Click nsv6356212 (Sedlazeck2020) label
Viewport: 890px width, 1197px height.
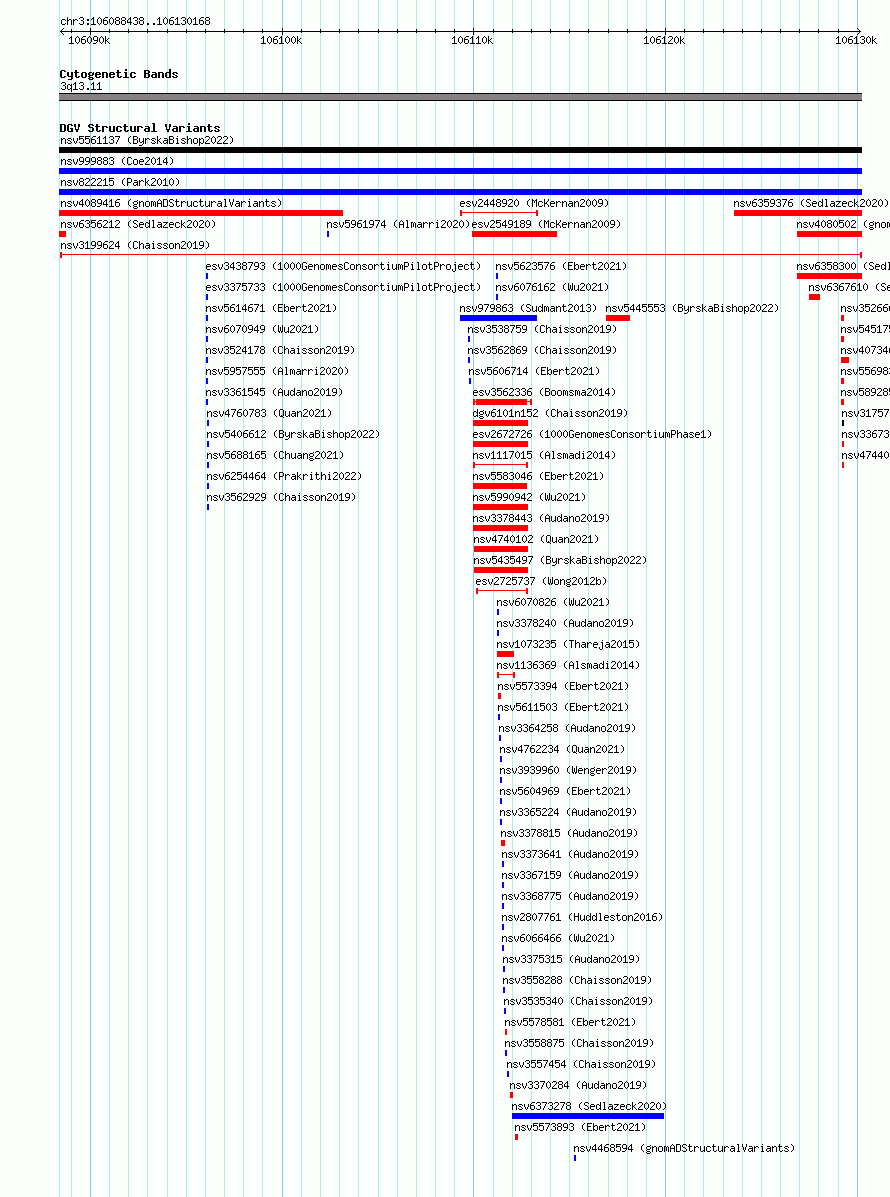pos(138,224)
